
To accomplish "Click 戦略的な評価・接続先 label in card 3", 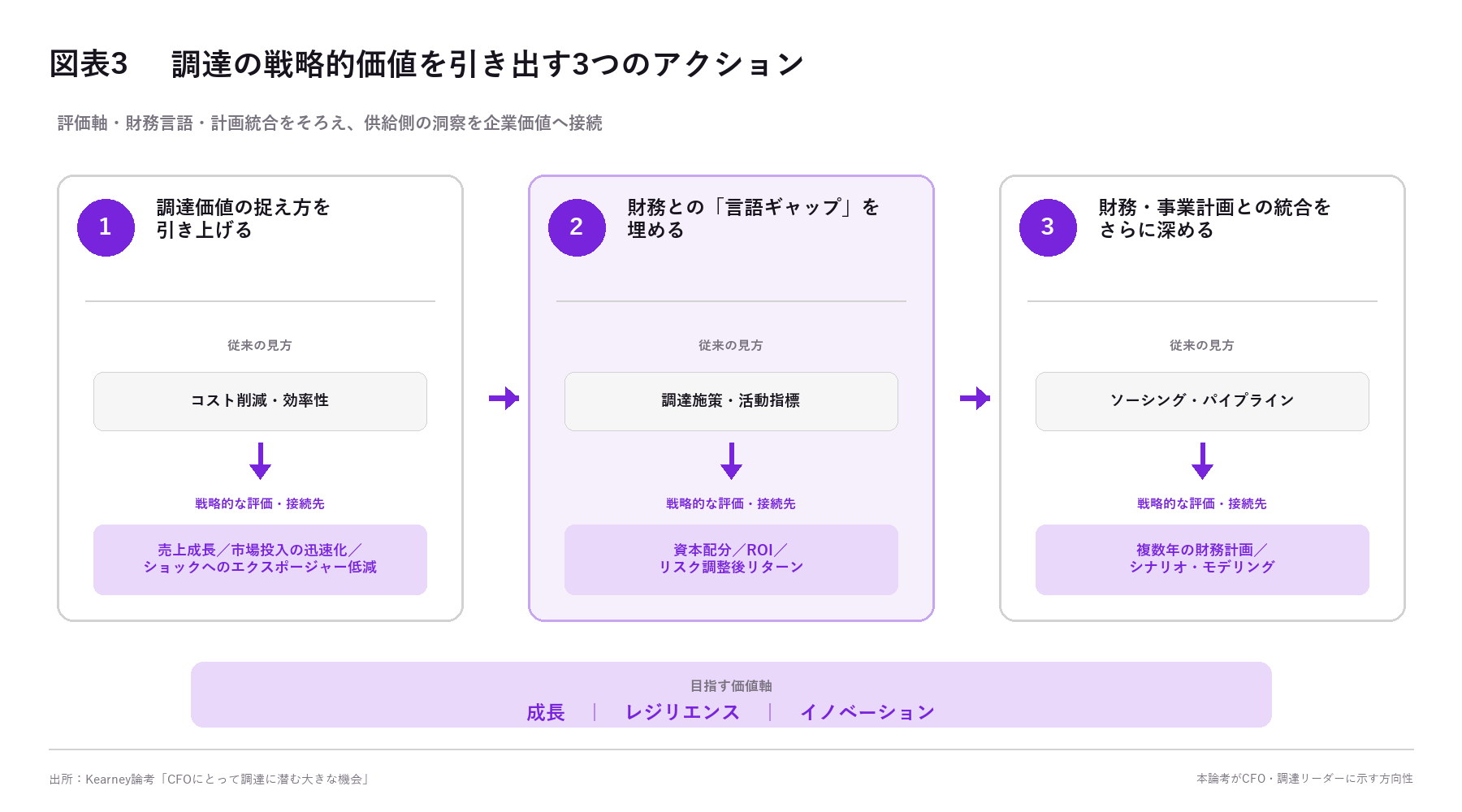I will point(1202,503).
